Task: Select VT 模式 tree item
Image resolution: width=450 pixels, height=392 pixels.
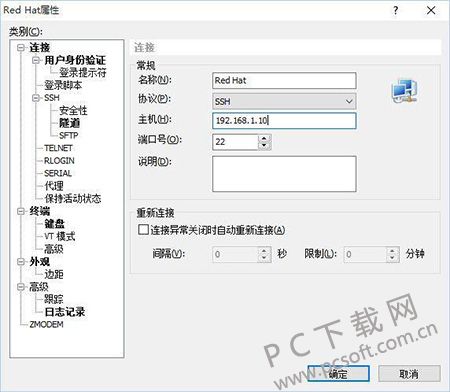Action: [x=60, y=236]
